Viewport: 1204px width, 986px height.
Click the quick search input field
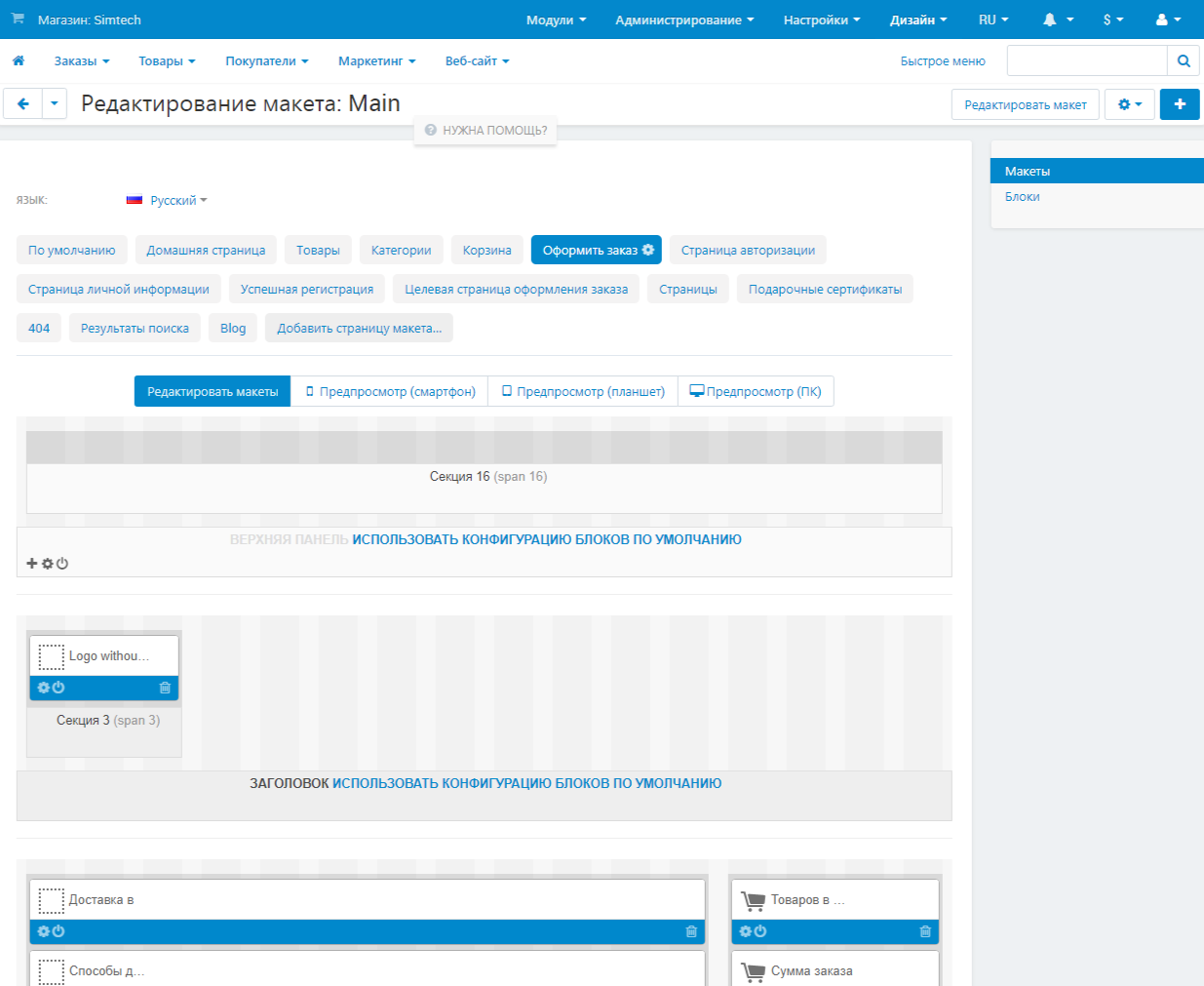pyautogui.click(x=1086, y=60)
